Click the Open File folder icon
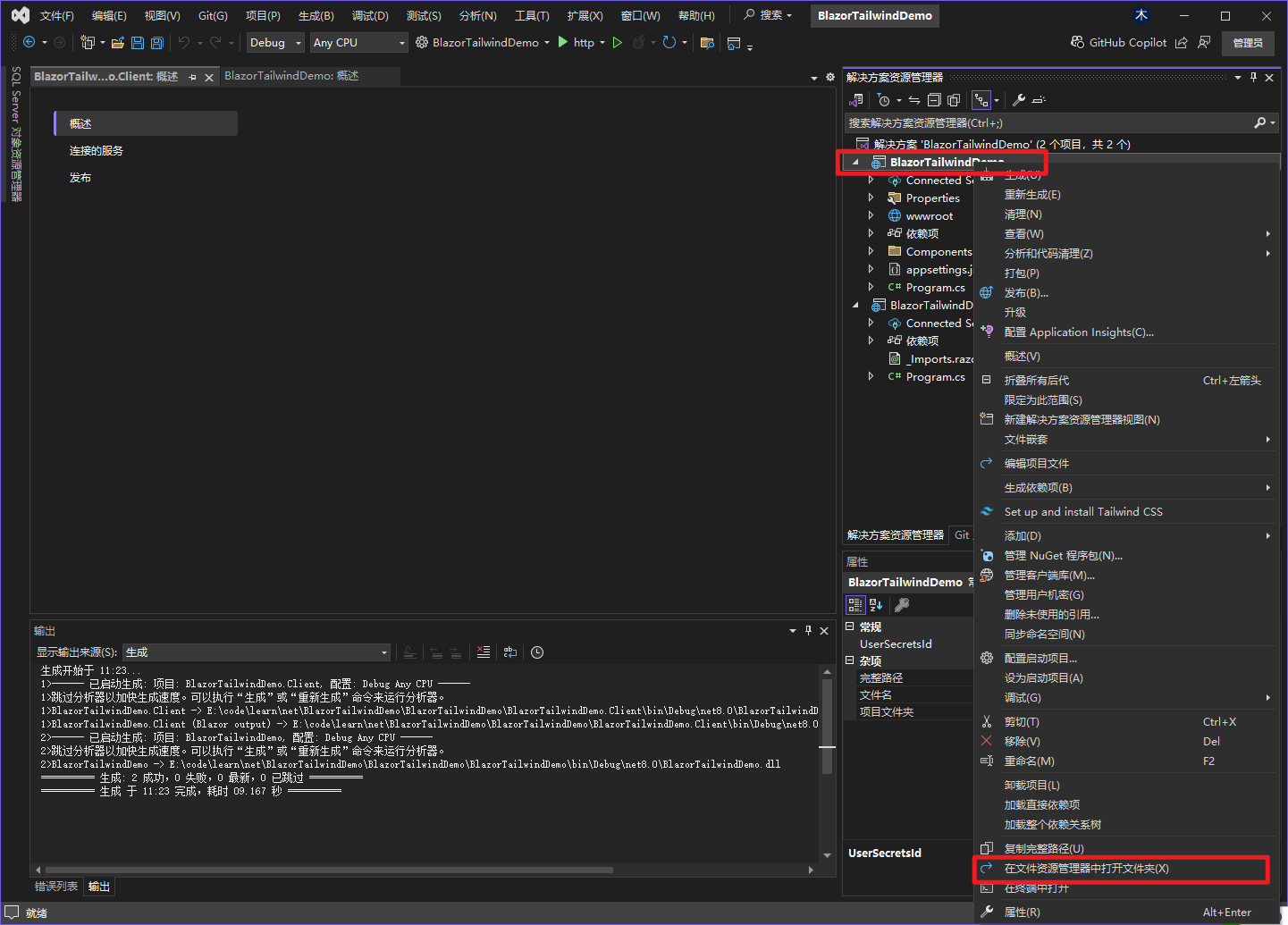This screenshot has height=925, width=1288. coord(117,42)
